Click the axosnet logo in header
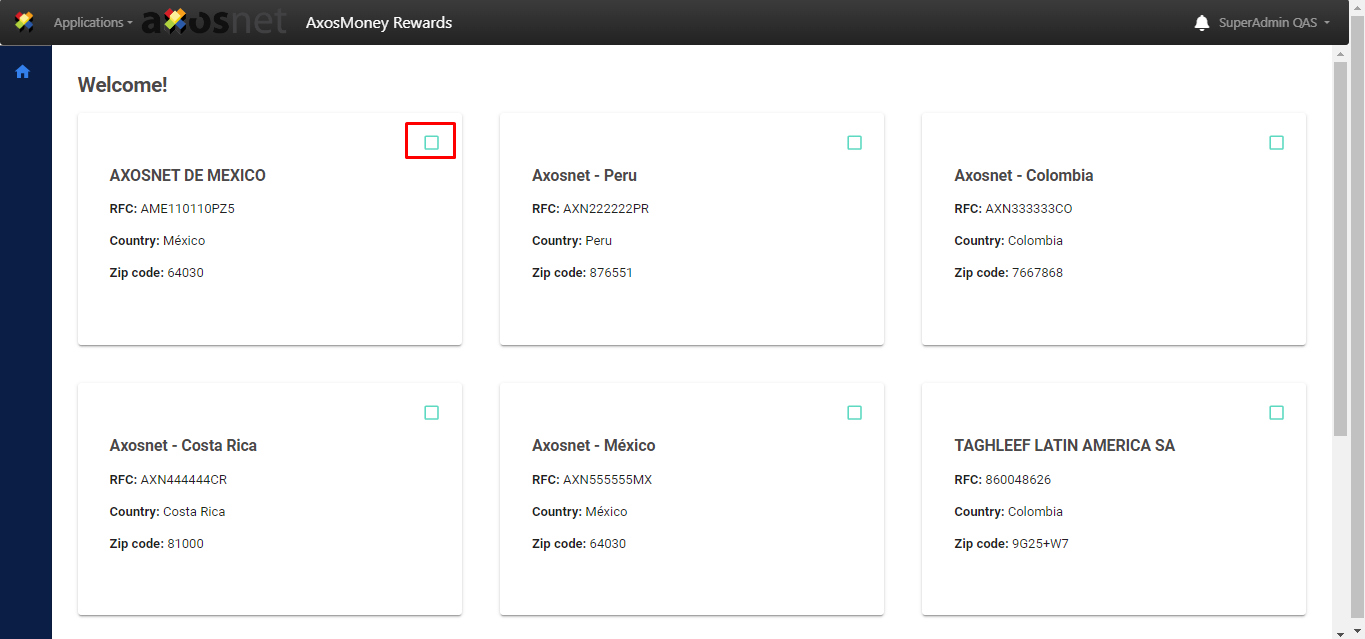Image resolution: width=1365 pixels, height=639 pixels. pyautogui.click(x=214, y=22)
